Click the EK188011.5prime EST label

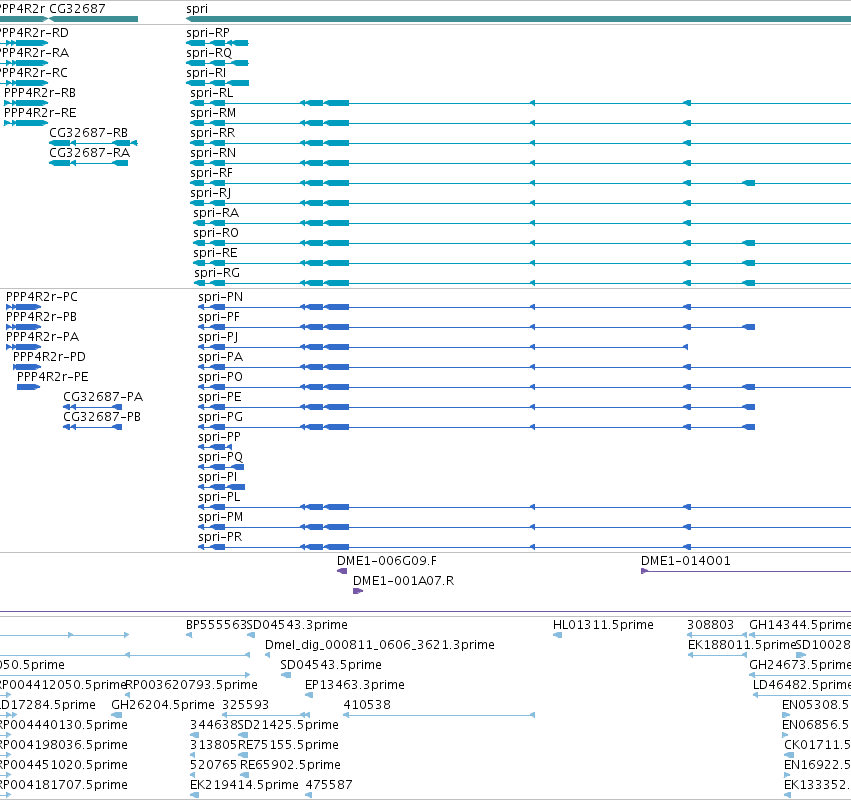[x=741, y=645]
